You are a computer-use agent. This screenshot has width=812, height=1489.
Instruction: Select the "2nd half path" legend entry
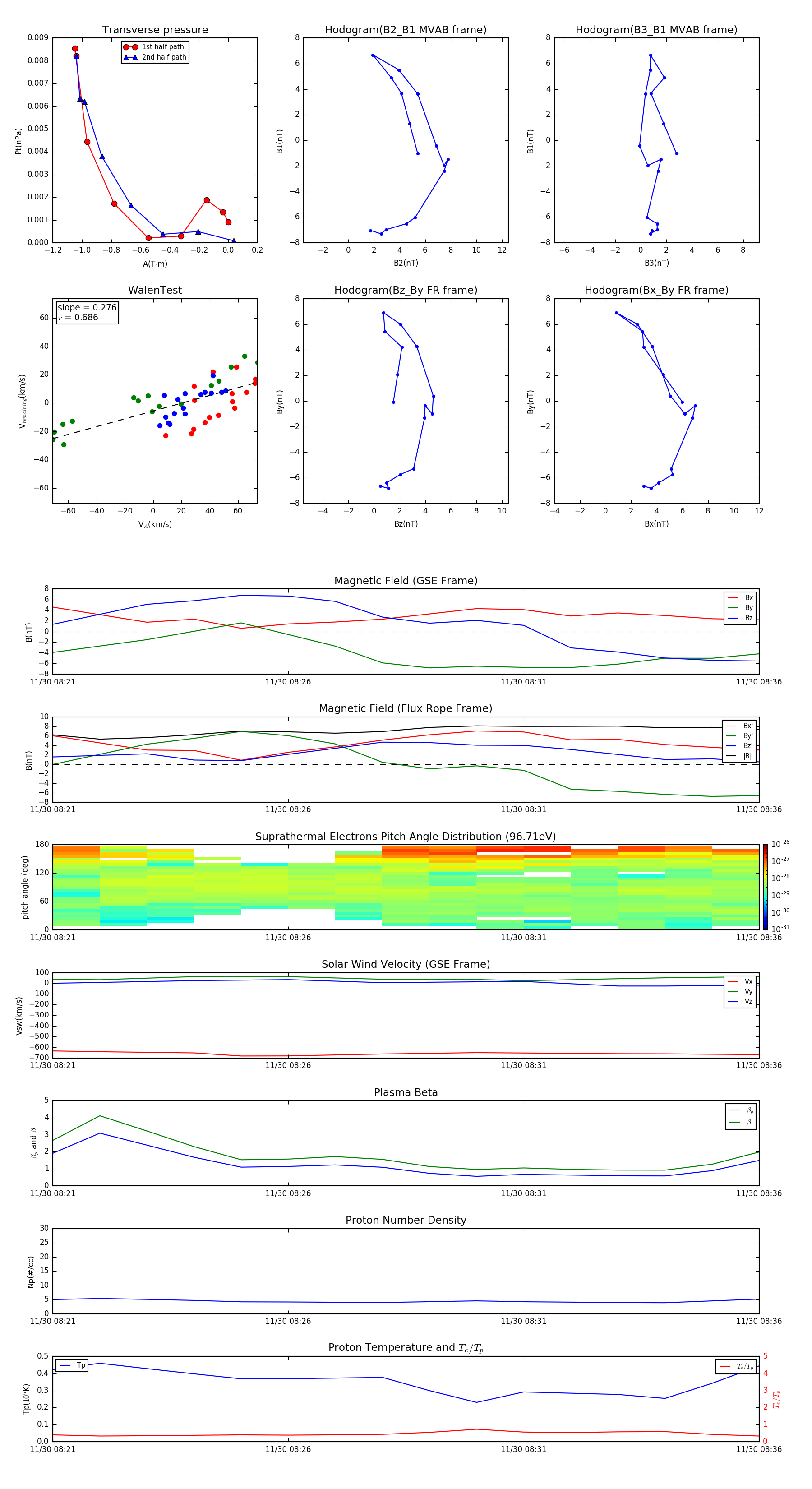pyautogui.click(x=155, y=57)
